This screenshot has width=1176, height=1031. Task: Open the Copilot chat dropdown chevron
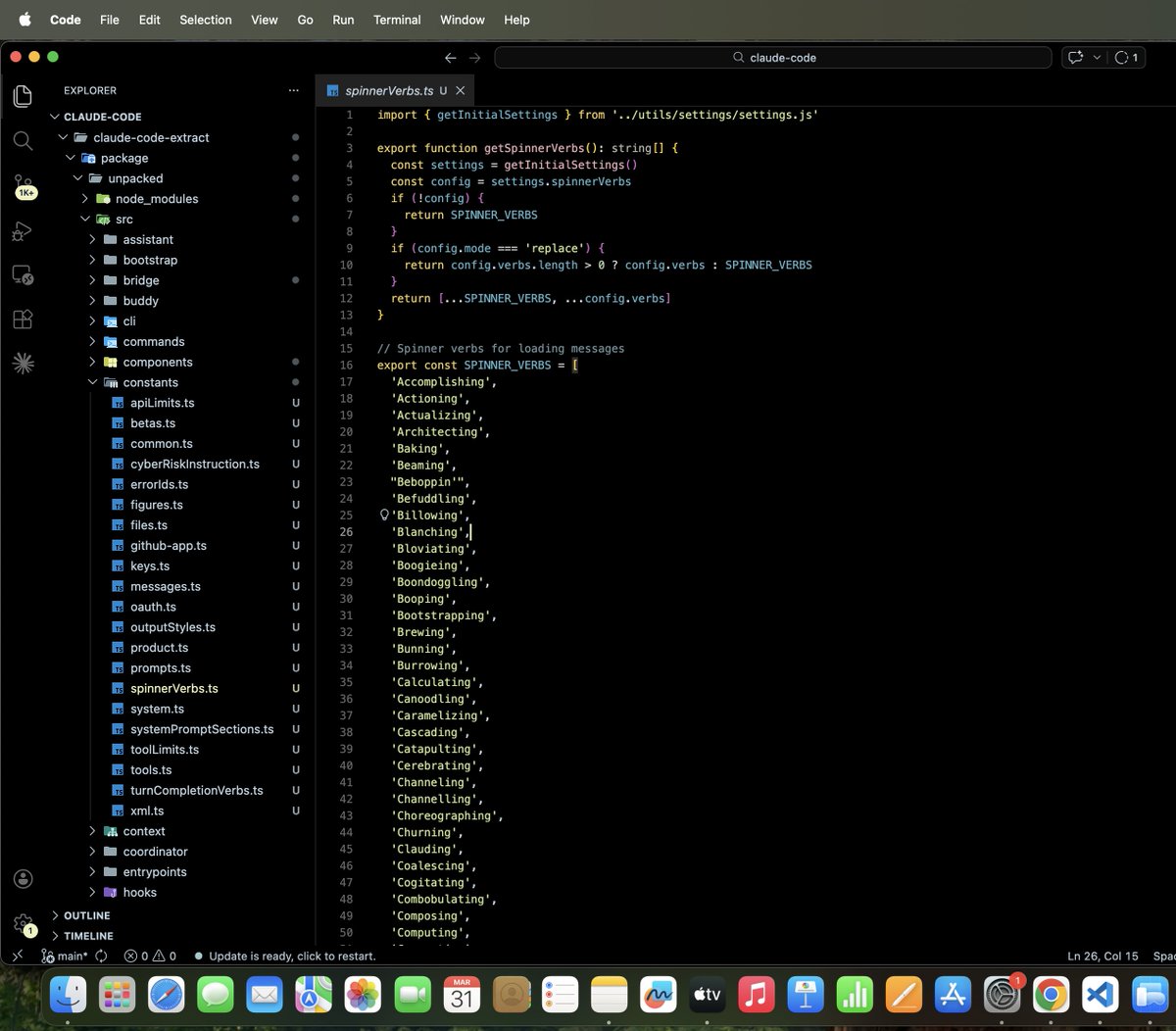[x=1097, y=58]
